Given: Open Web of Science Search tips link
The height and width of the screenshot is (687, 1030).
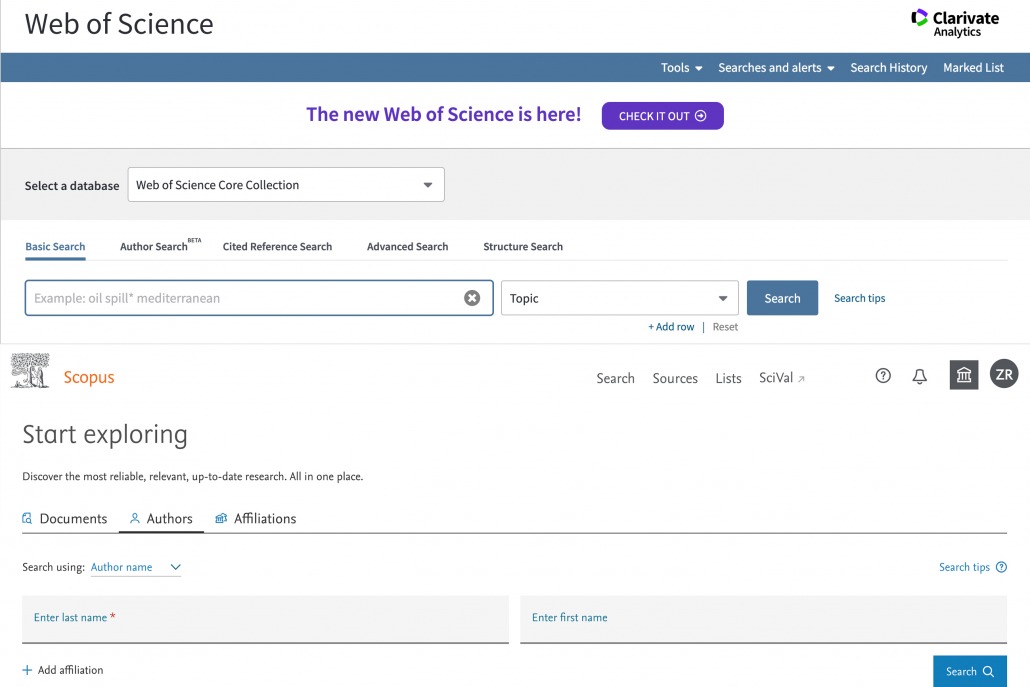Looking at the screenshot, I should click(x=859, y=298).
